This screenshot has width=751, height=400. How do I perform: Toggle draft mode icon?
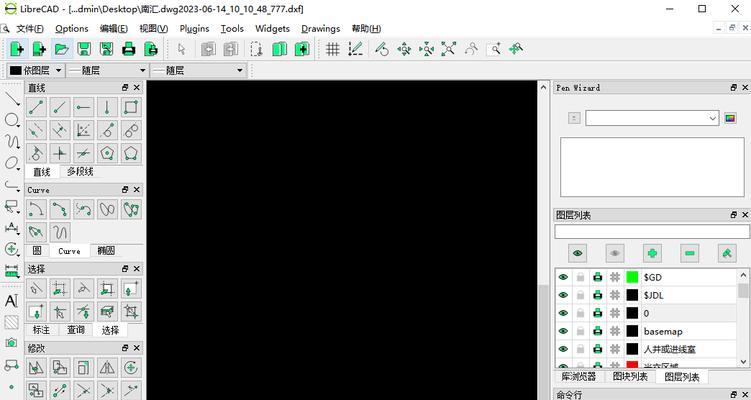pyautogui.click(x=355, y=49)
